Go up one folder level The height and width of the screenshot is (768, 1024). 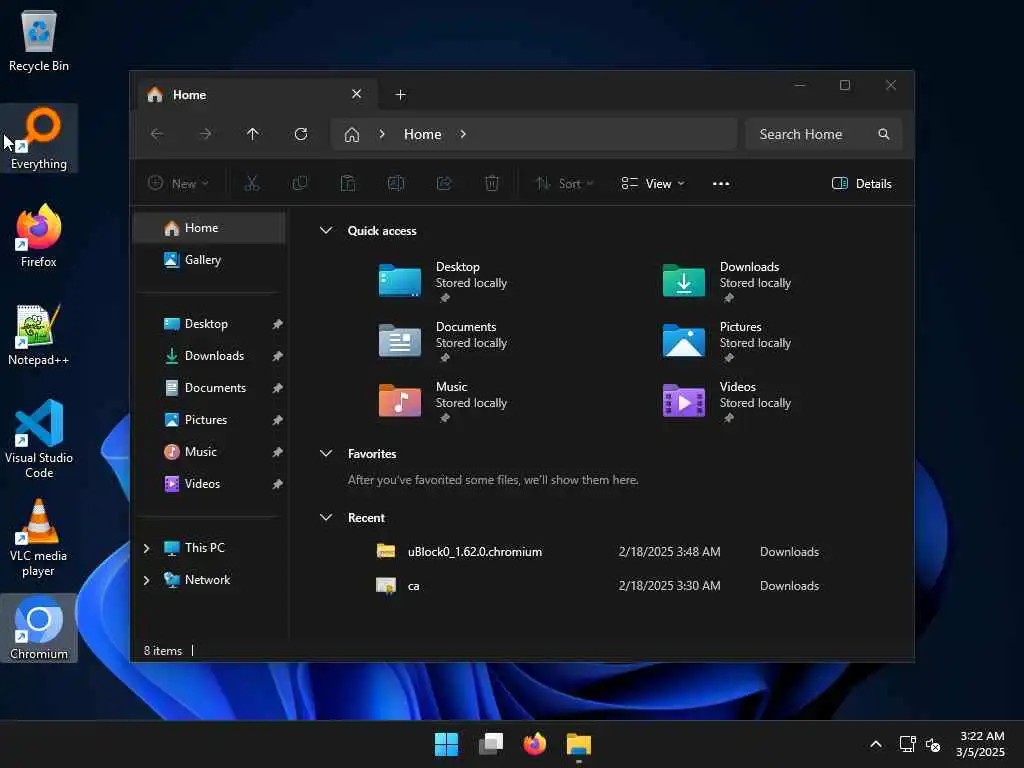[x=253, y=134]
